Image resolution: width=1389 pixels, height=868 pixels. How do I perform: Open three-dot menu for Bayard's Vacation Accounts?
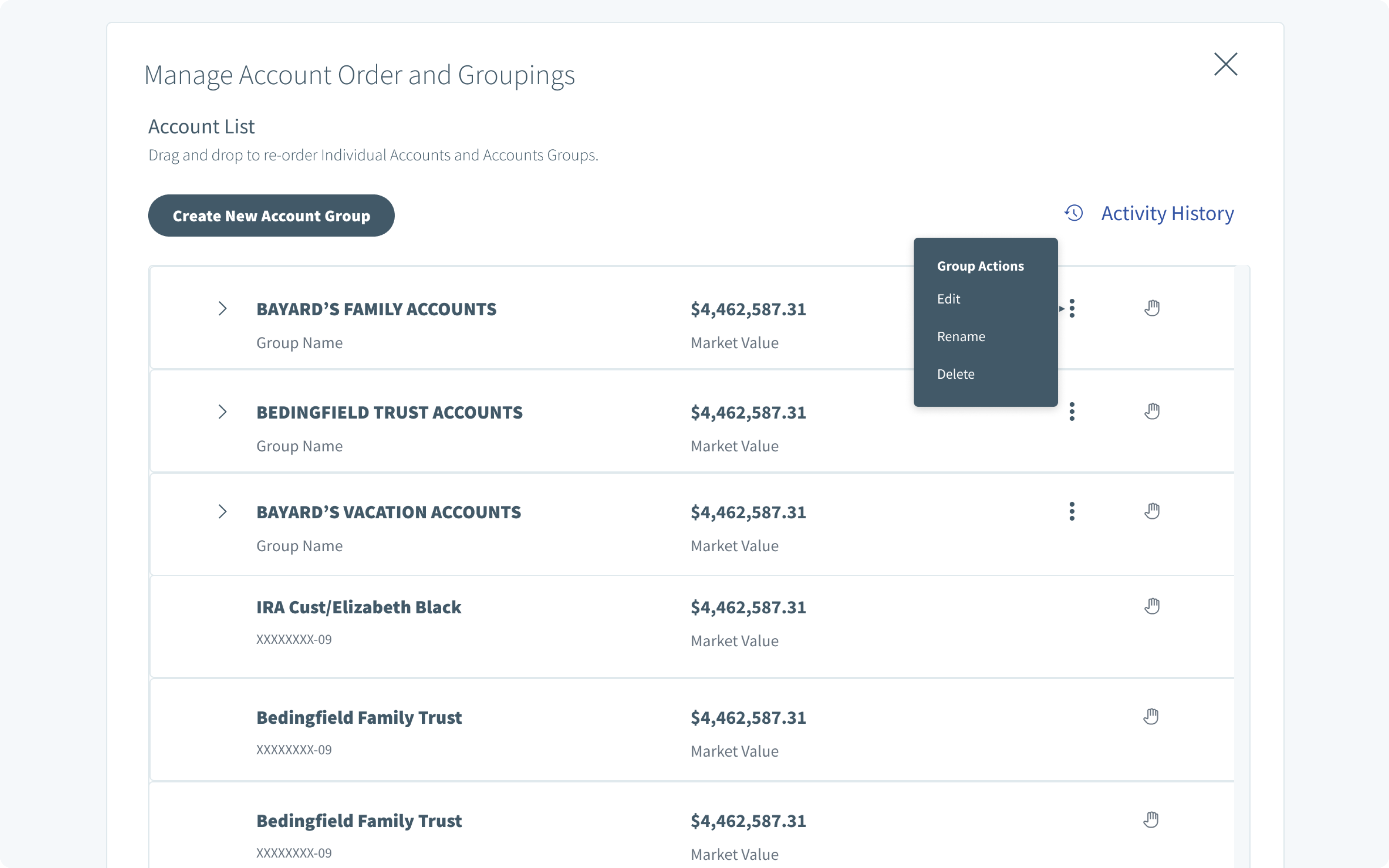point(1072,511)
